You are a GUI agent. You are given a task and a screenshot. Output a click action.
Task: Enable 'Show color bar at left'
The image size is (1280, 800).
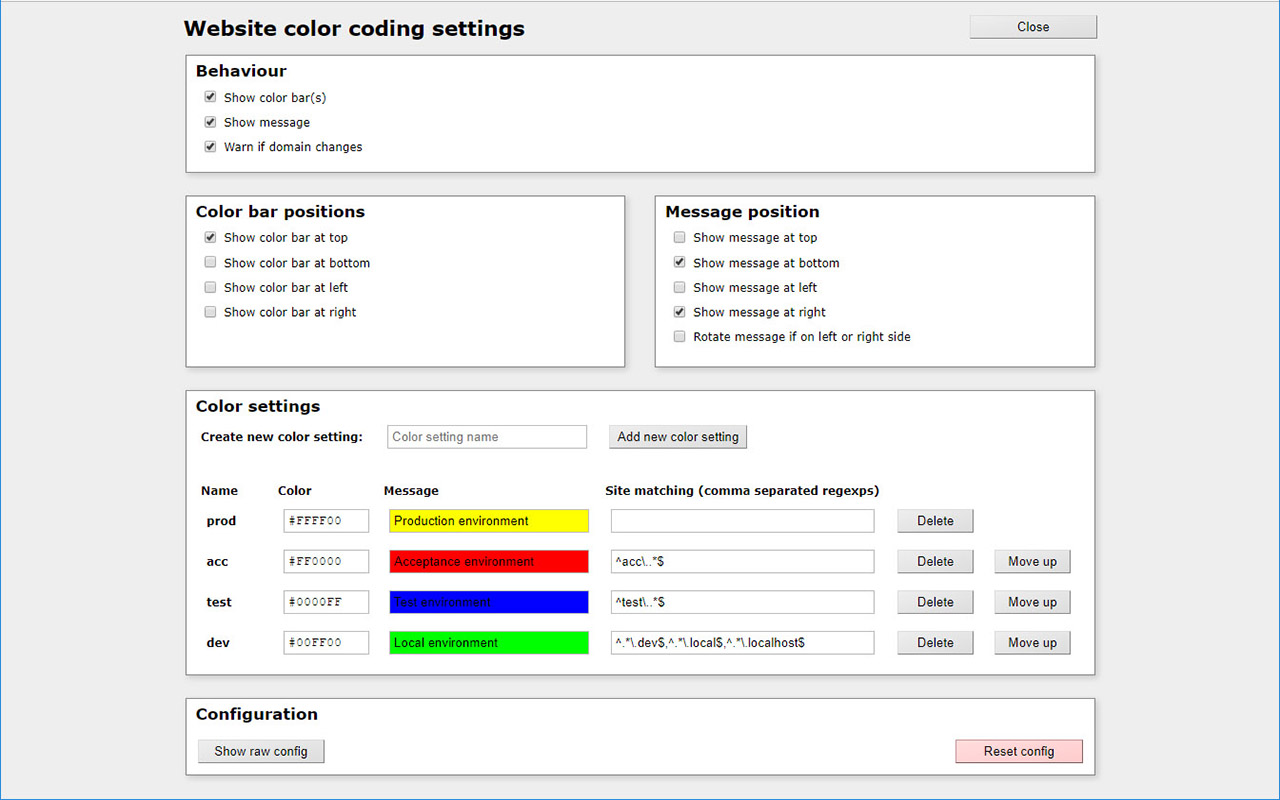[210, 287]
